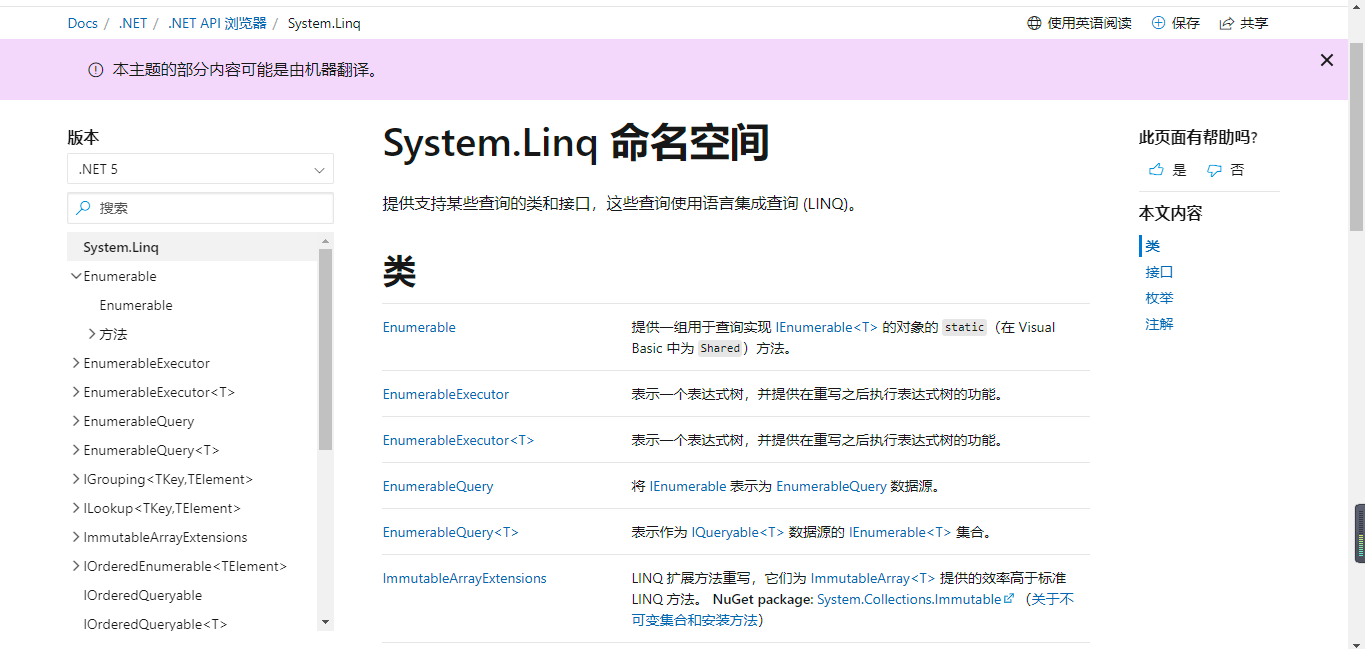Screen dimensions: 1365x649
Task: Expand the EnumerableQuery<T> tree node
Action: pos(76,450)
